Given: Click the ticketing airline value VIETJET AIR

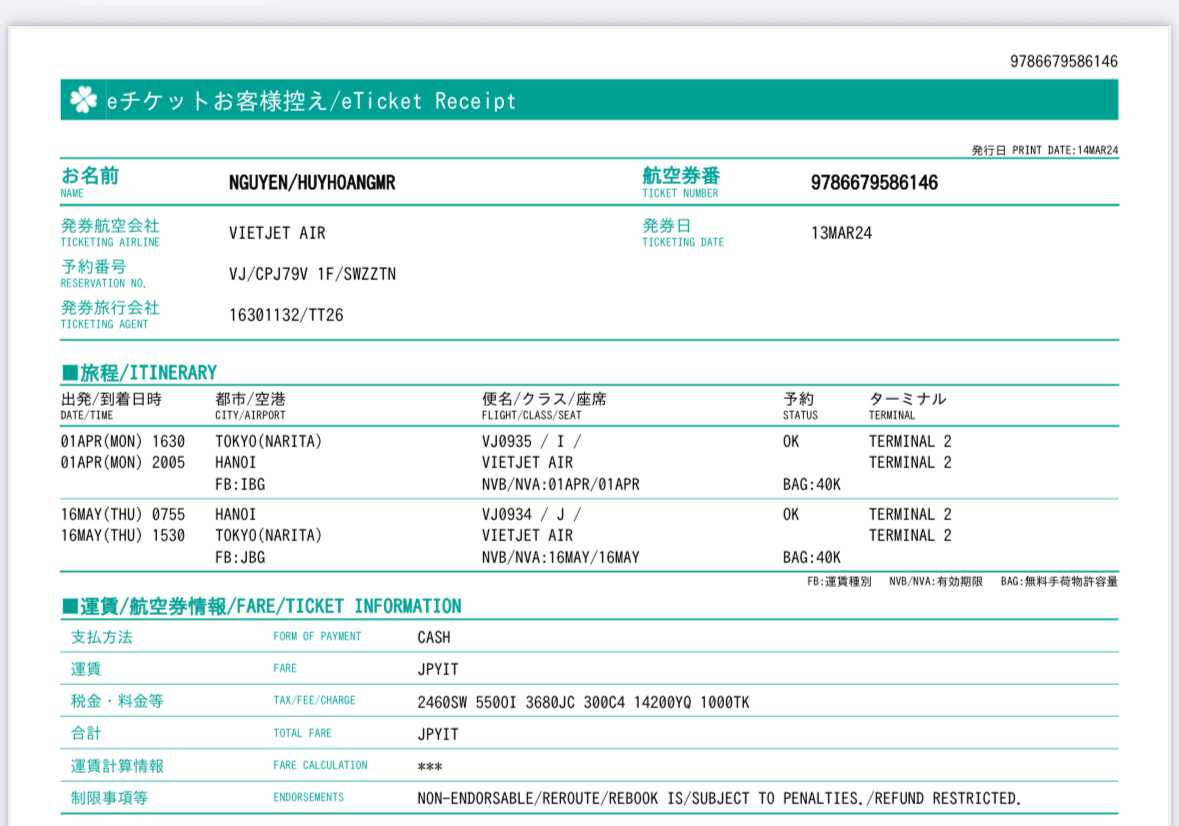Looking at the screenshot, I should pyautogui.click(x=277, y=233).
